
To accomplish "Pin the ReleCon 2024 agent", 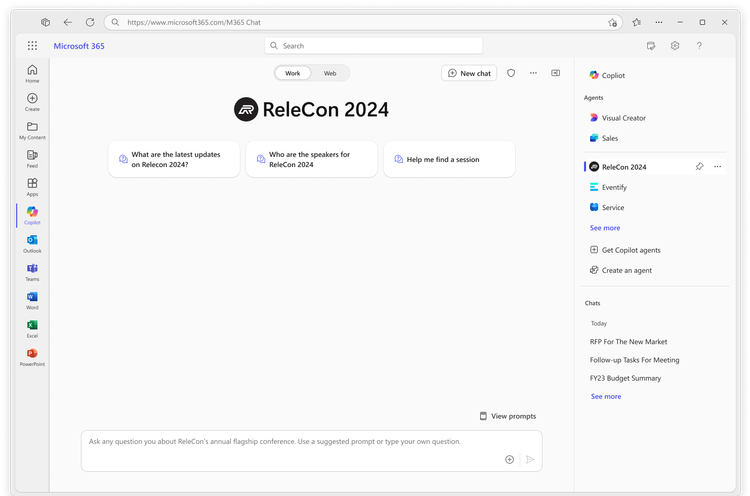I will point(699,166).
